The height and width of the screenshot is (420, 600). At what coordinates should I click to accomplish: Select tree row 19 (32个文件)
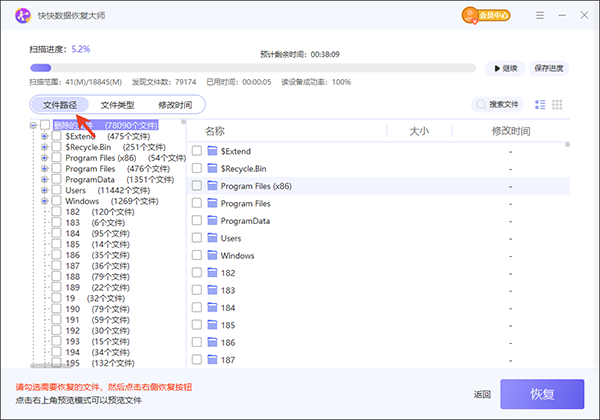coord(95,298)
